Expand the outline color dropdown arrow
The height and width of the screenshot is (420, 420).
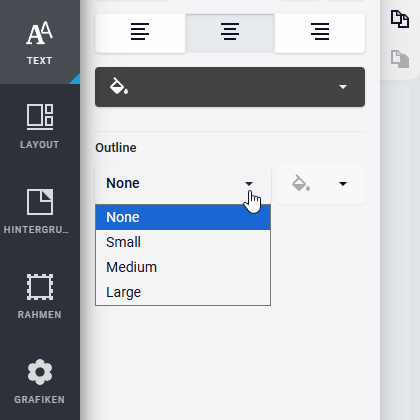pyautogui.click(x=343, y=184)
